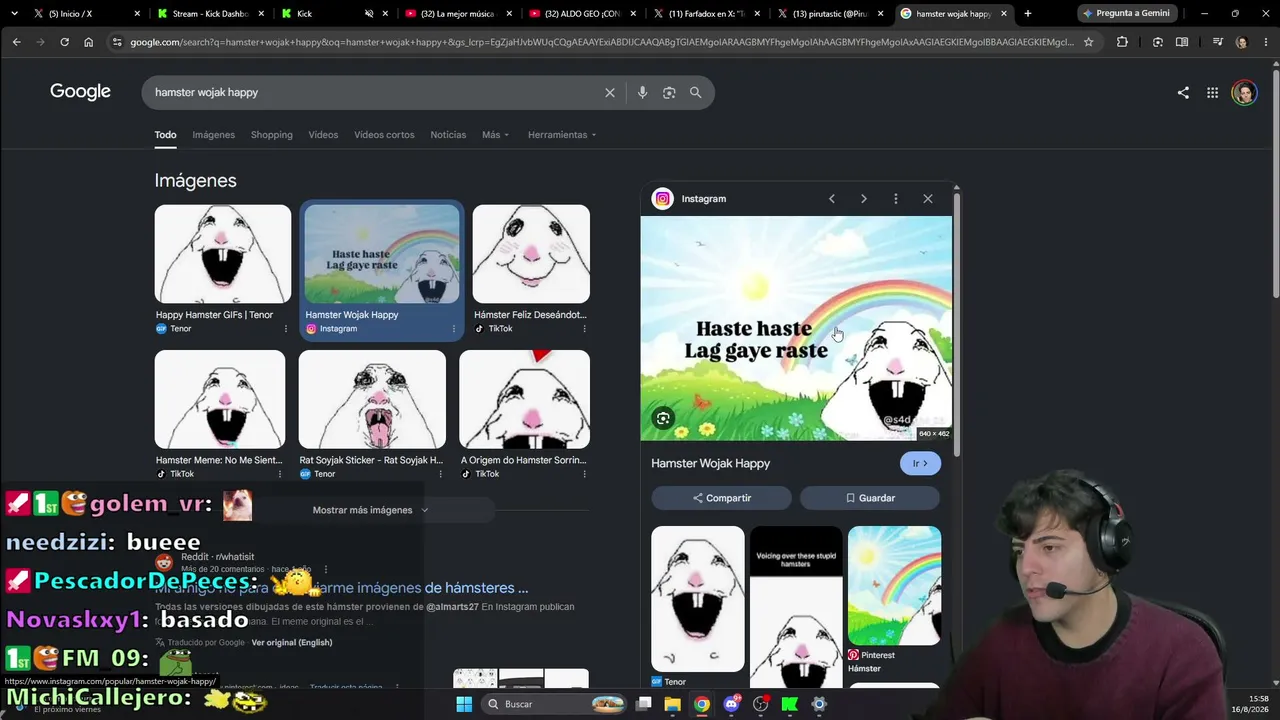Viewport: 1280px width, 720px height.
Task: Open options for the Tenor Happy Hamster result
Action: pos(285,329)
